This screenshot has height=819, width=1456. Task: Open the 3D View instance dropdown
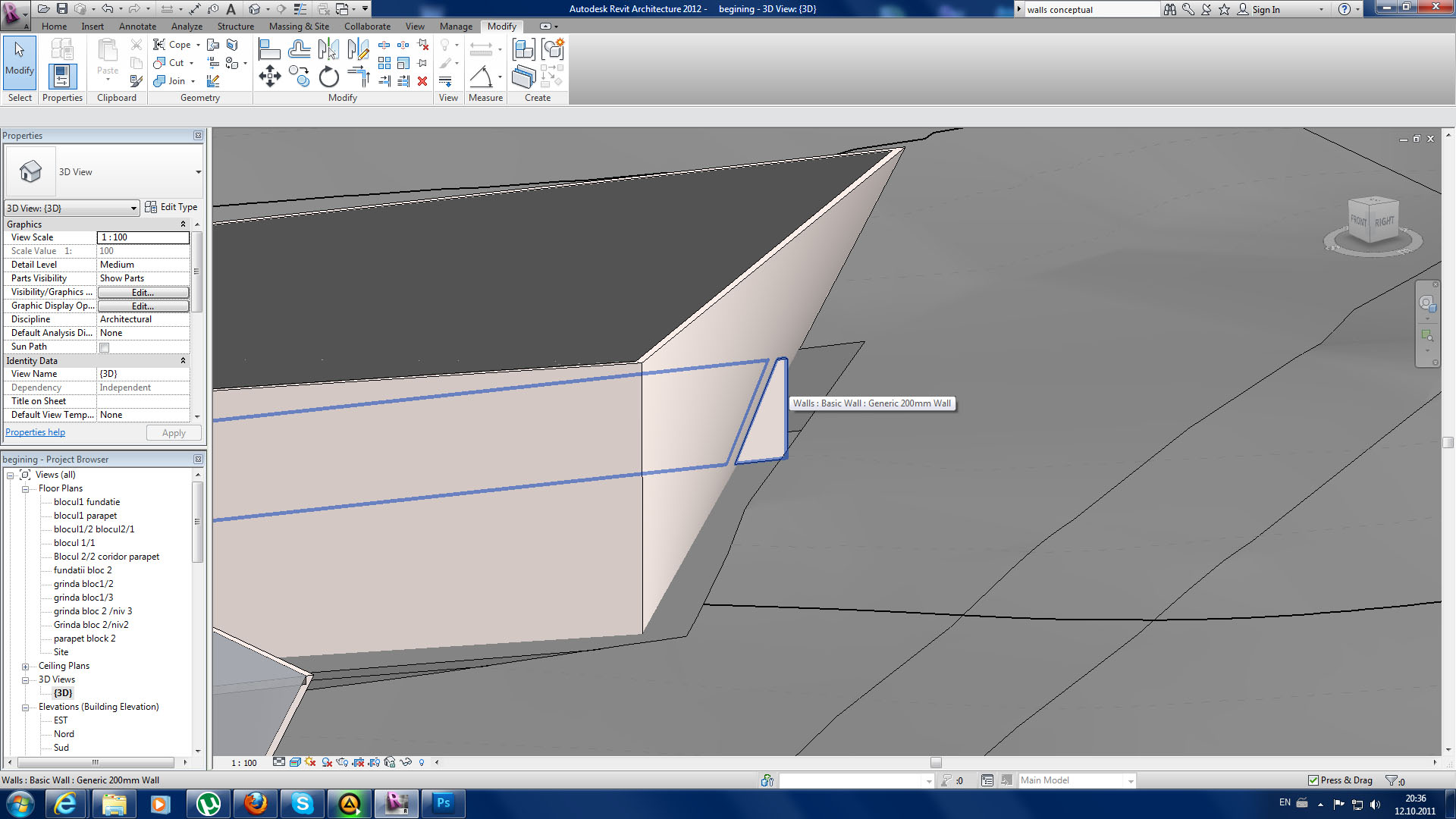133,209
